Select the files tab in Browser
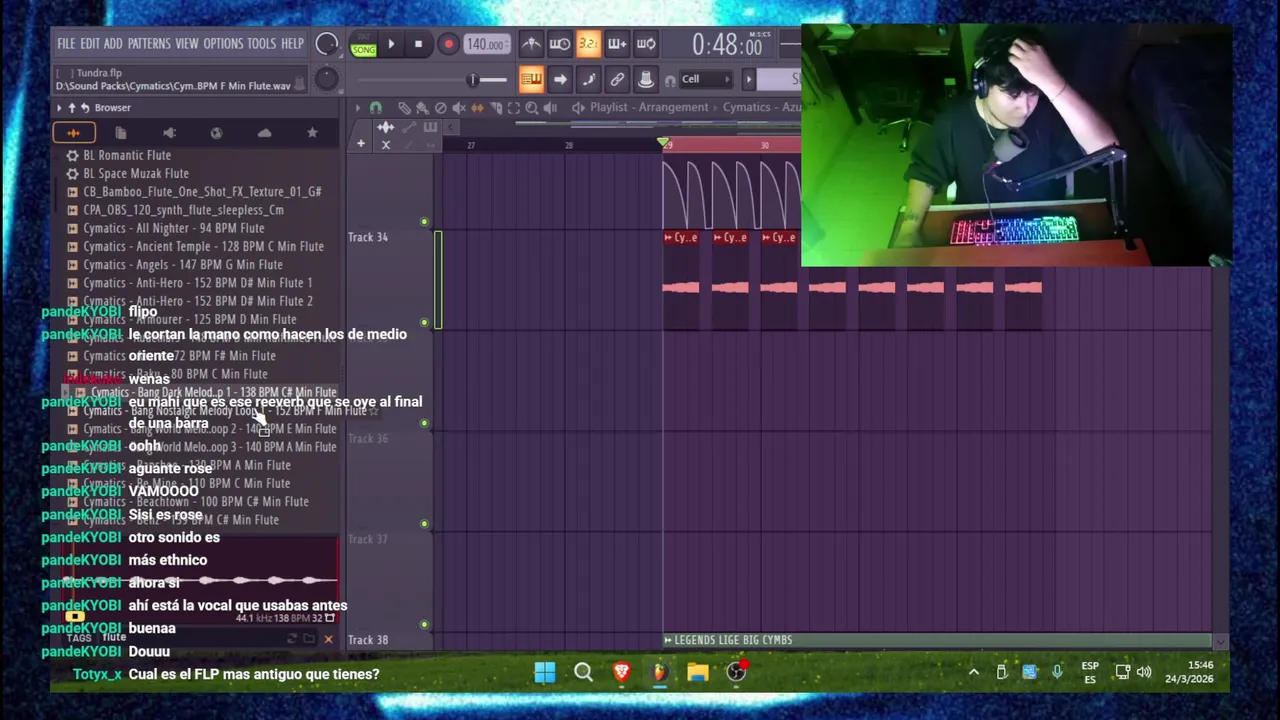The image size is (1280, 720). [x=121, y=133]
